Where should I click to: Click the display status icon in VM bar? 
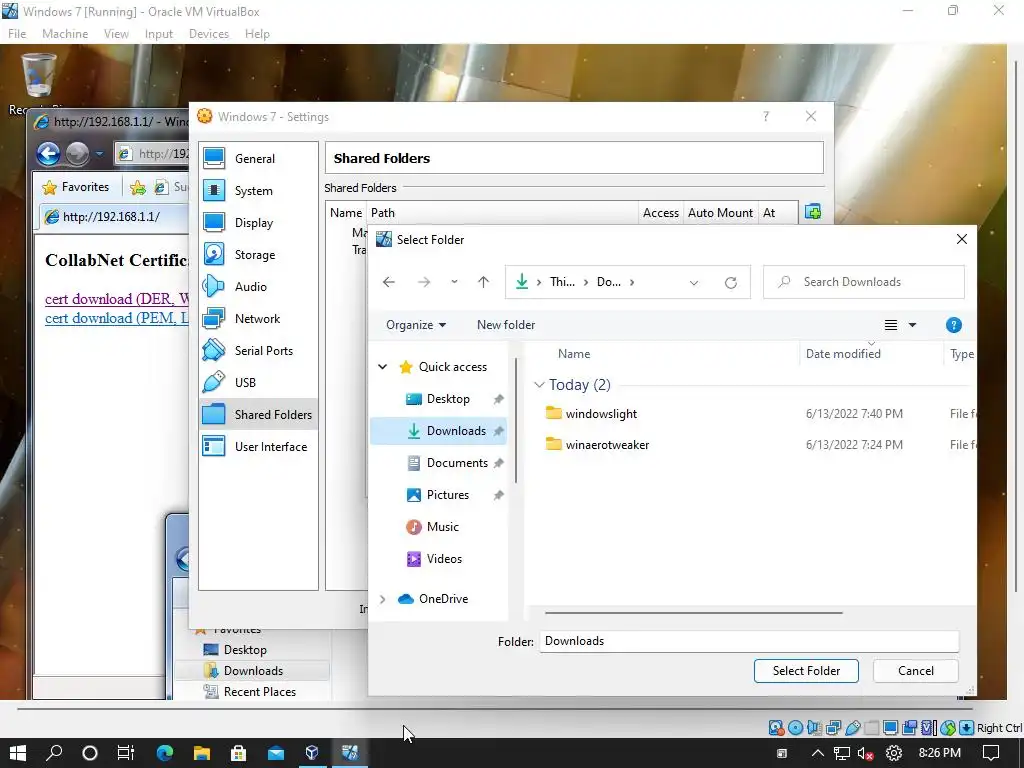[x=890, y=728]
